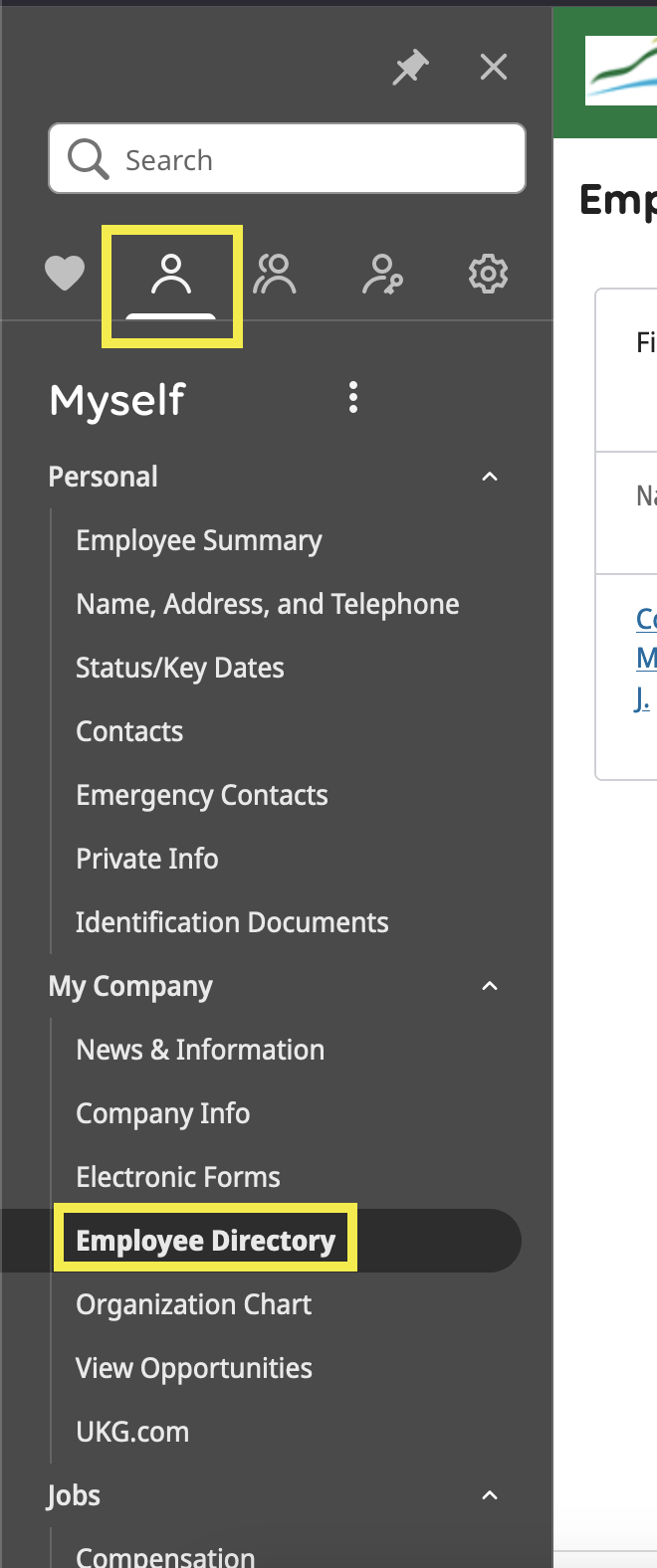Image resolution: width=657 pixels, height=1568 pixels.
Task: Collapse the Jobs section
Action: [489, 1494]
